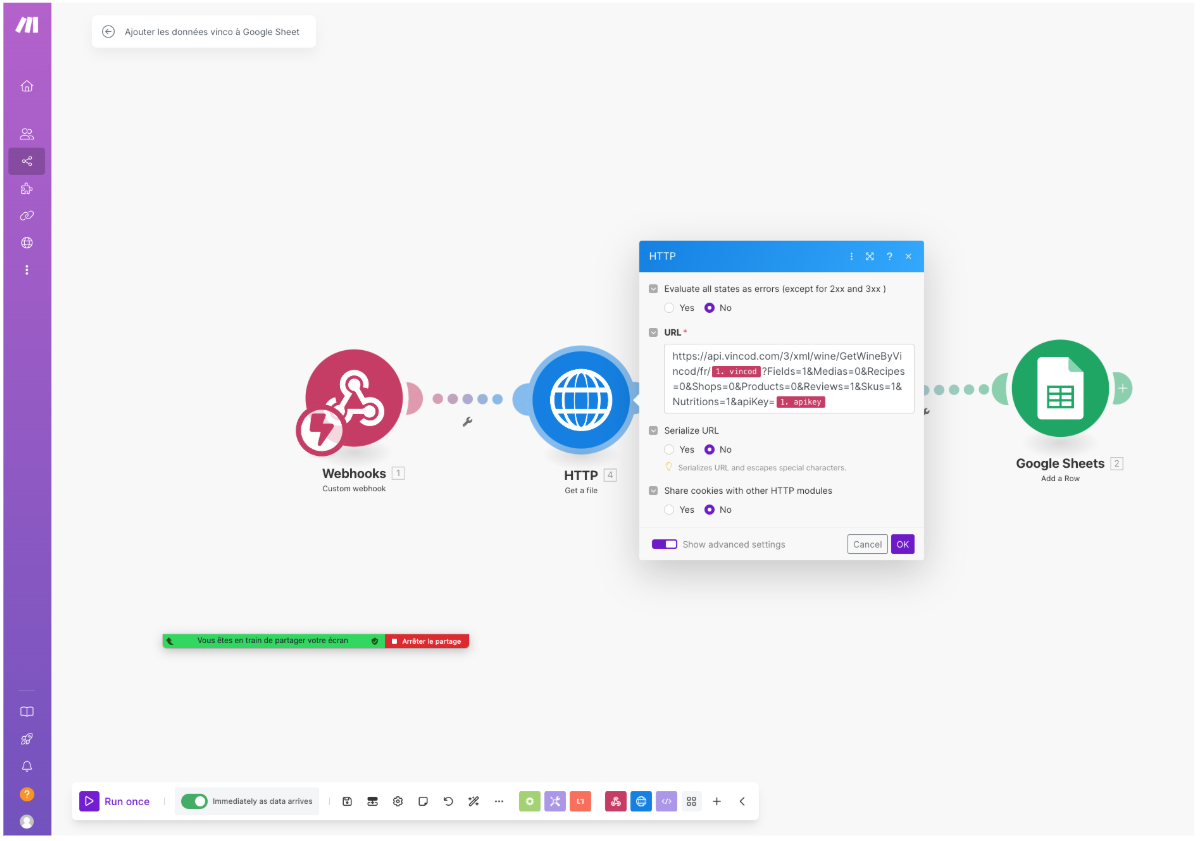The image size is (1202, 841).
Task: Click the 'Immediately as data arrives' schedule label
Action: pos(262,801)
